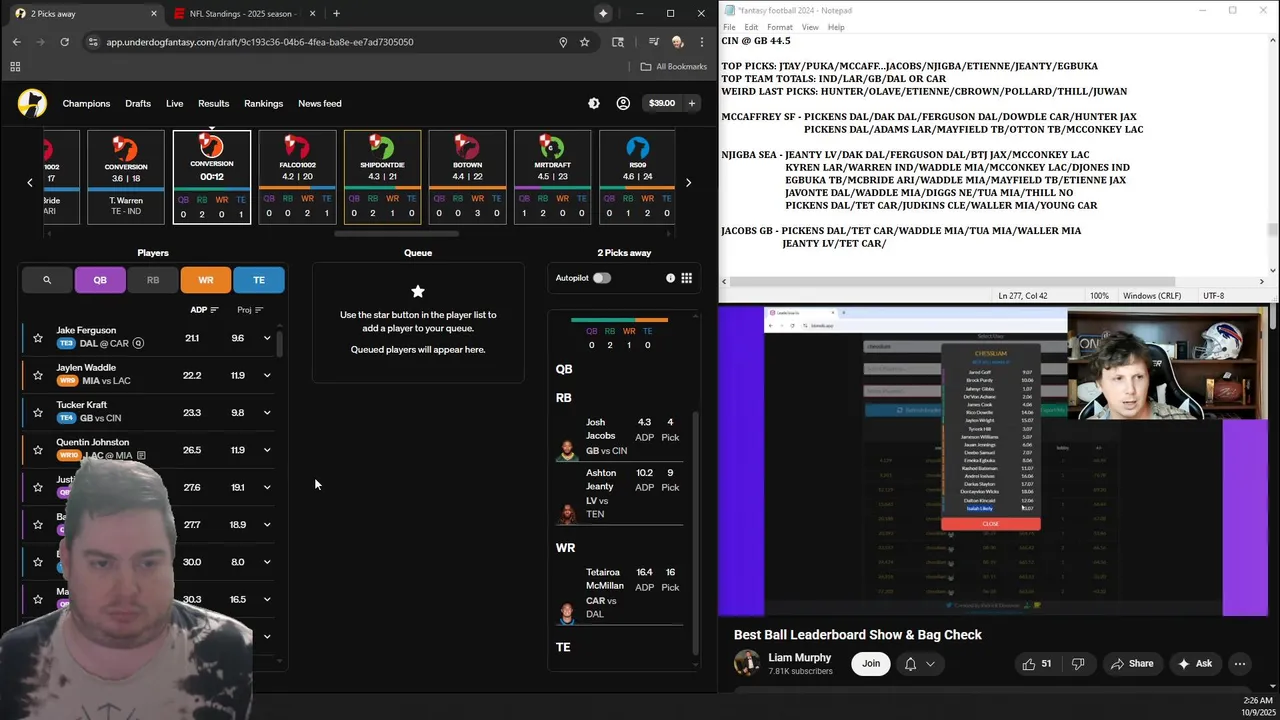Expand Tucker Kraft player details

[267, 412]
